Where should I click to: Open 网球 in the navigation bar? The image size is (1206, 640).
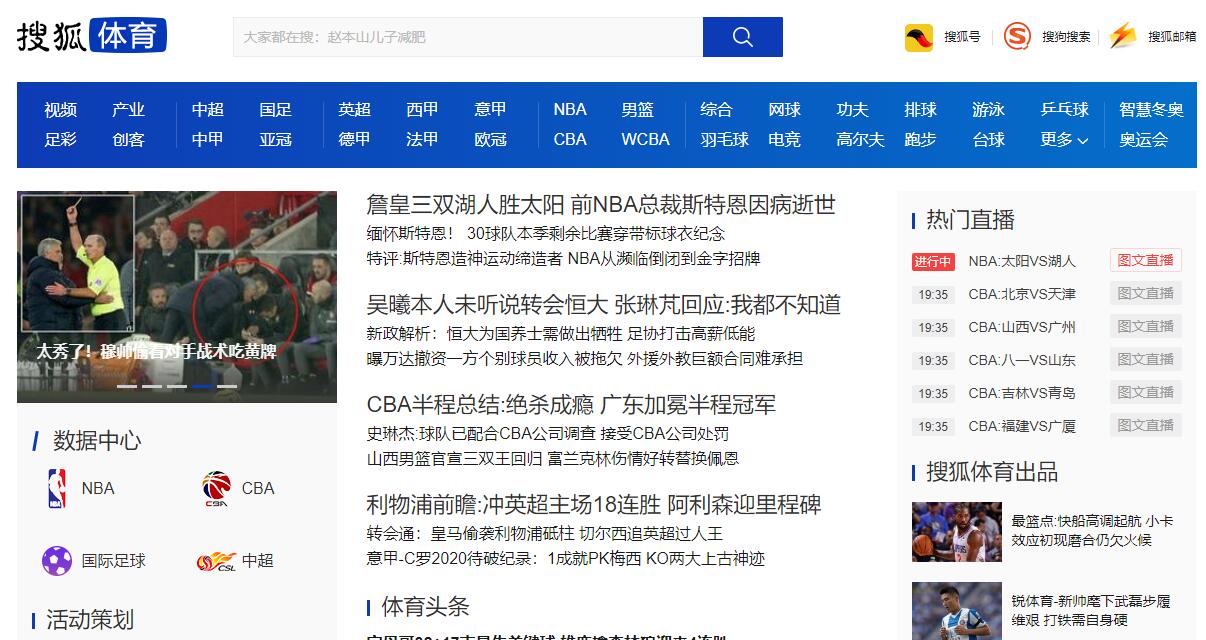(785, 110)
